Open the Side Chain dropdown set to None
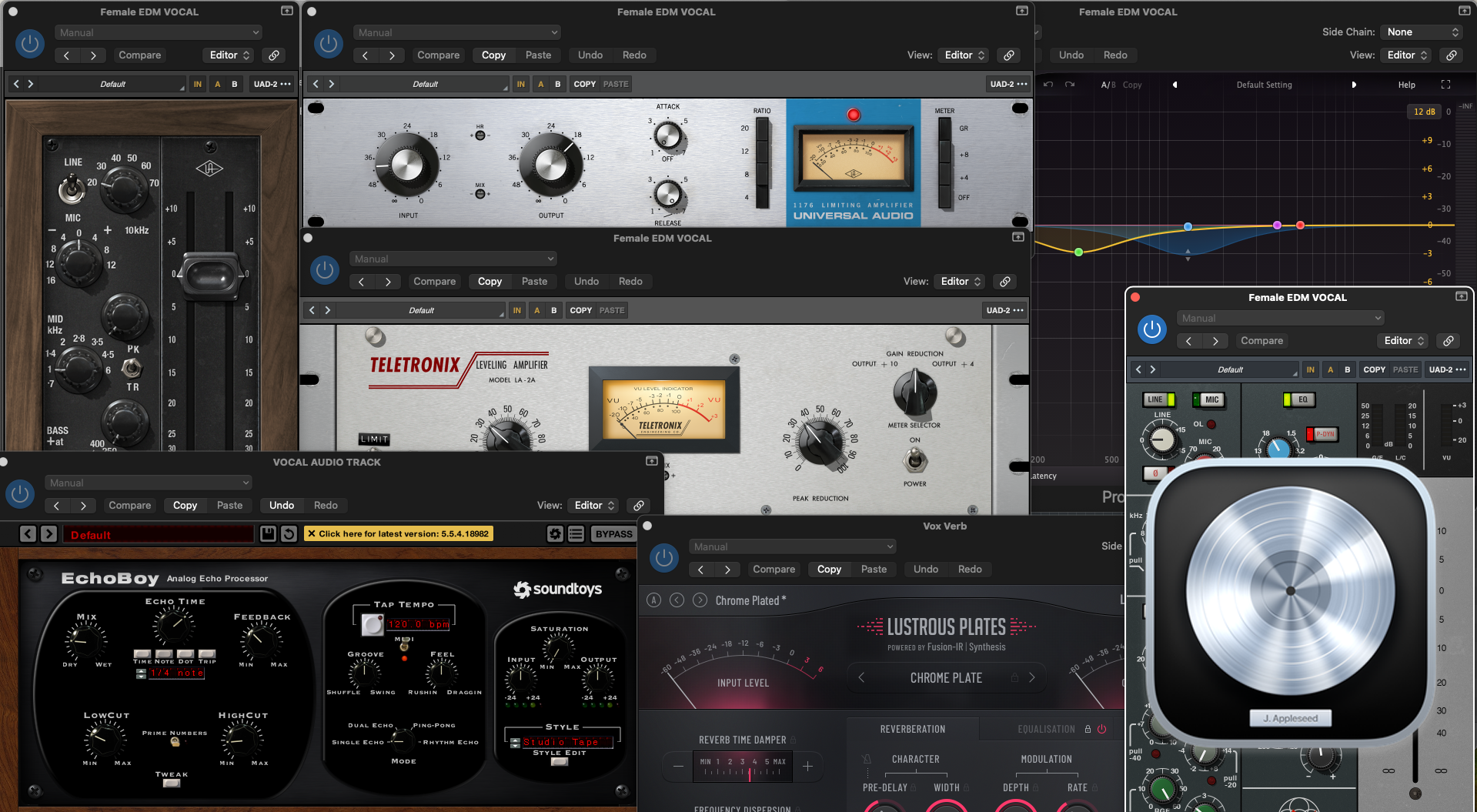 (1423, 32)
